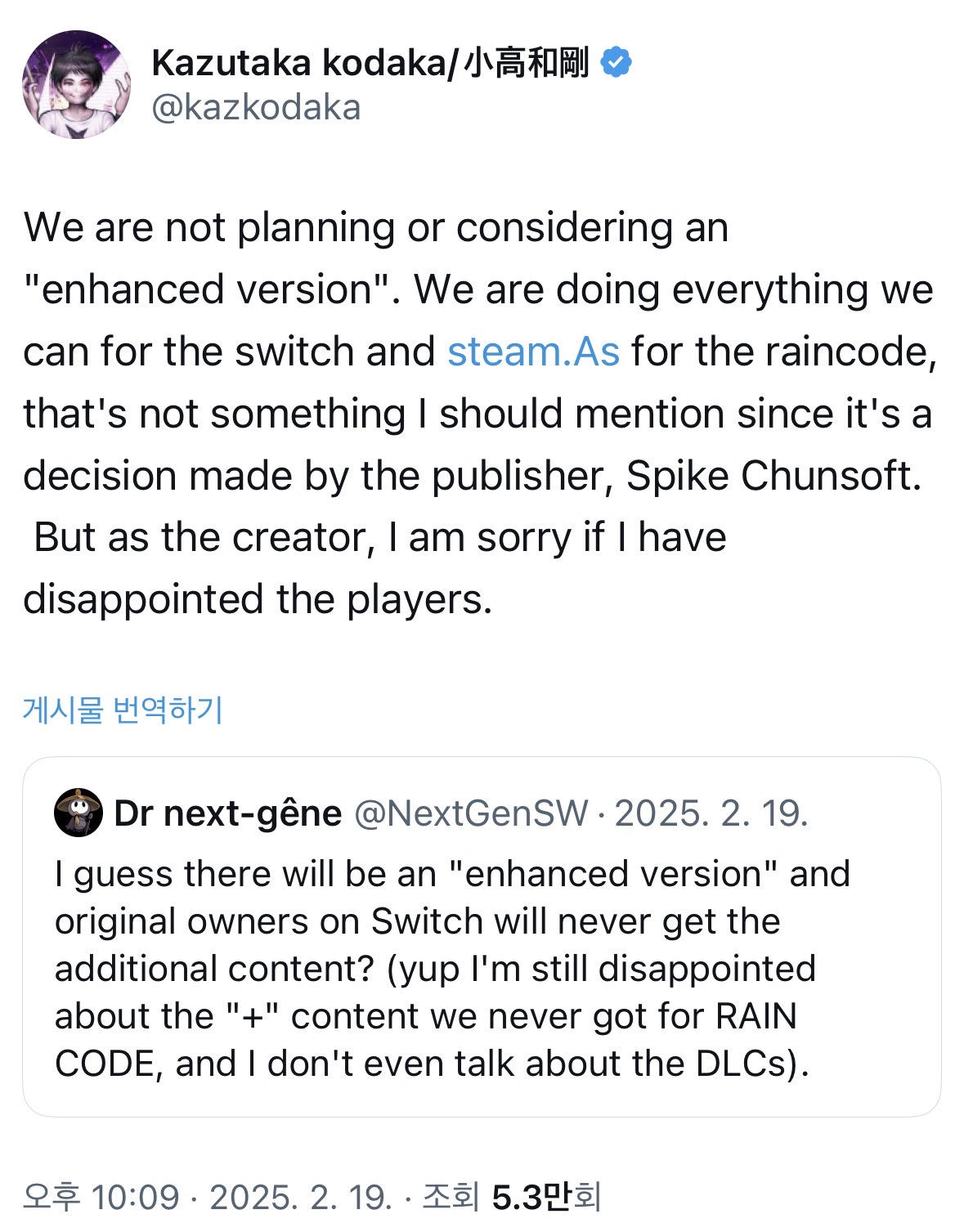Click quoted post date 2025. 2. 19.
The image size is (964, 1232).
(x=711, y=813)
